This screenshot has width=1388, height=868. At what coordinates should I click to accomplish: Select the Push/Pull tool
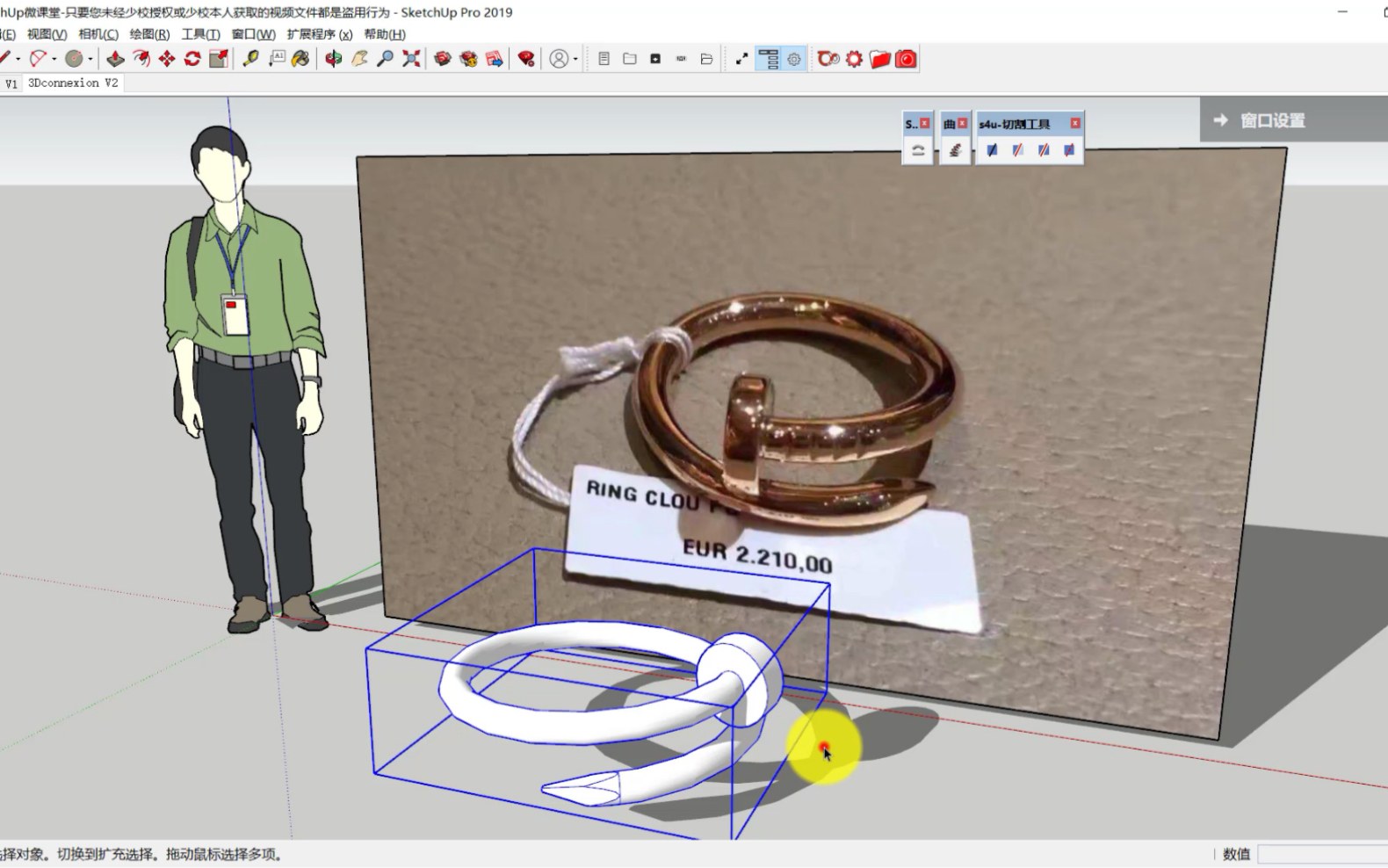click(115, 59)
